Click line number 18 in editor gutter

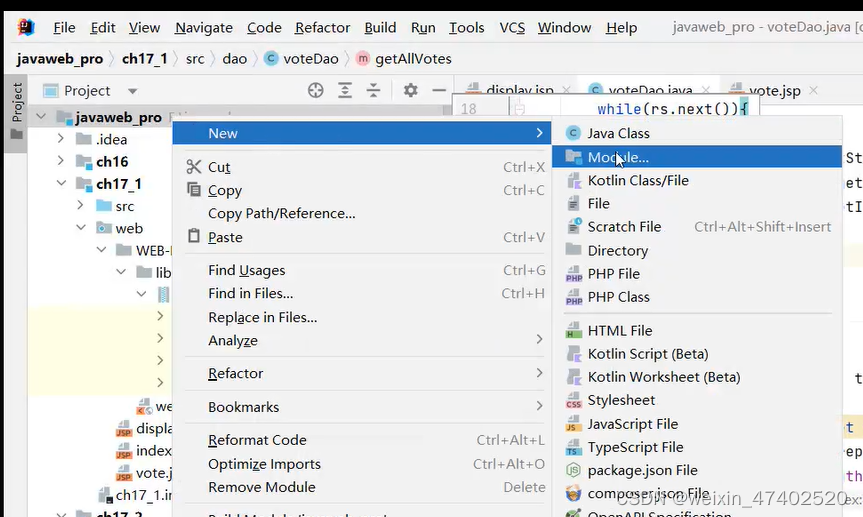(468, 109)
